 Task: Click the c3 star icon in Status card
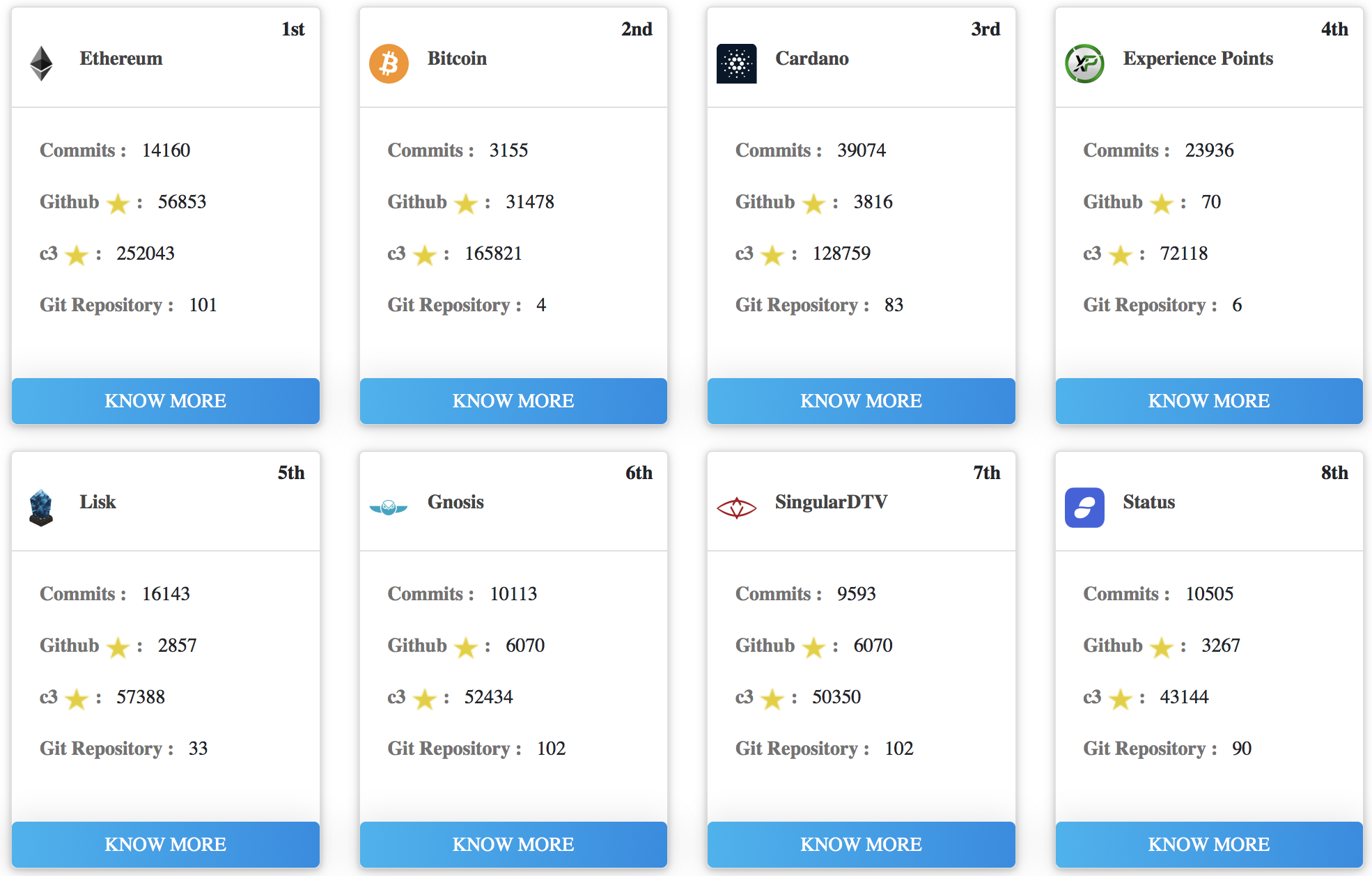coord(1120,698)
